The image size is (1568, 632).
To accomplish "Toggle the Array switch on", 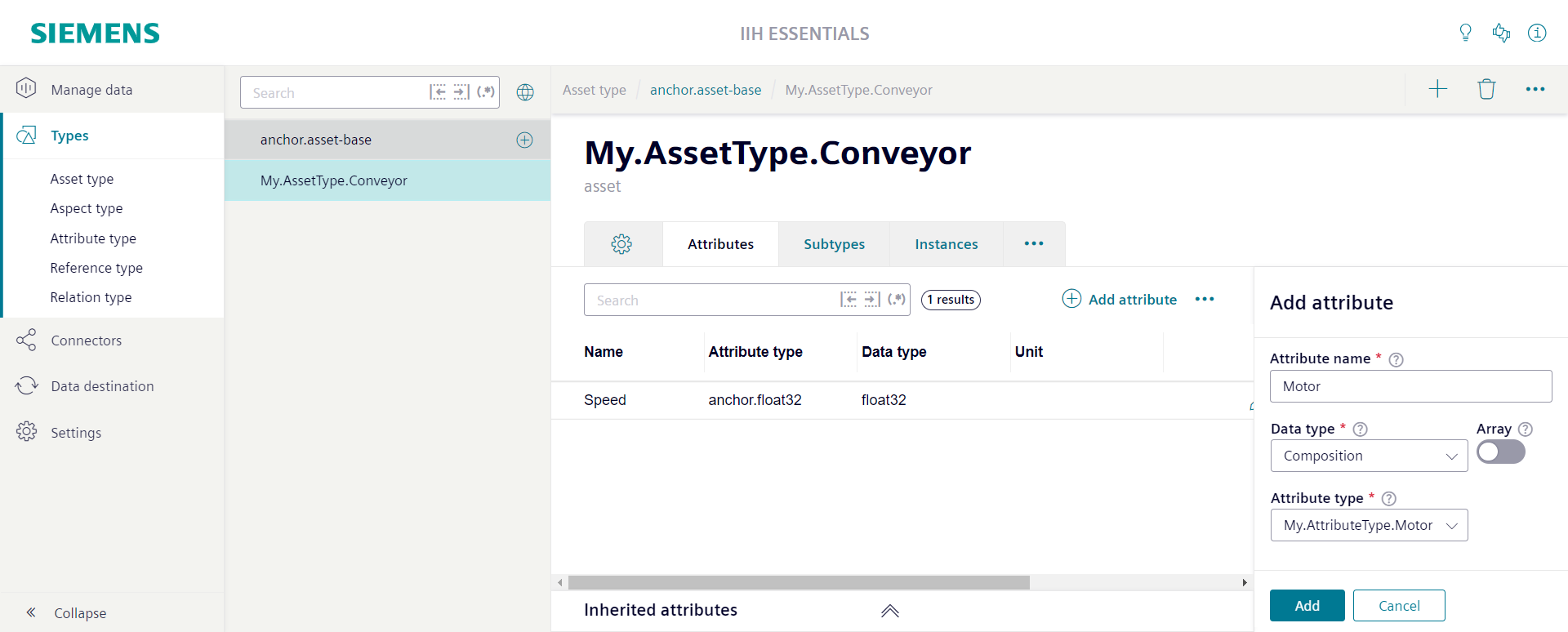I will pos(1500,452).
